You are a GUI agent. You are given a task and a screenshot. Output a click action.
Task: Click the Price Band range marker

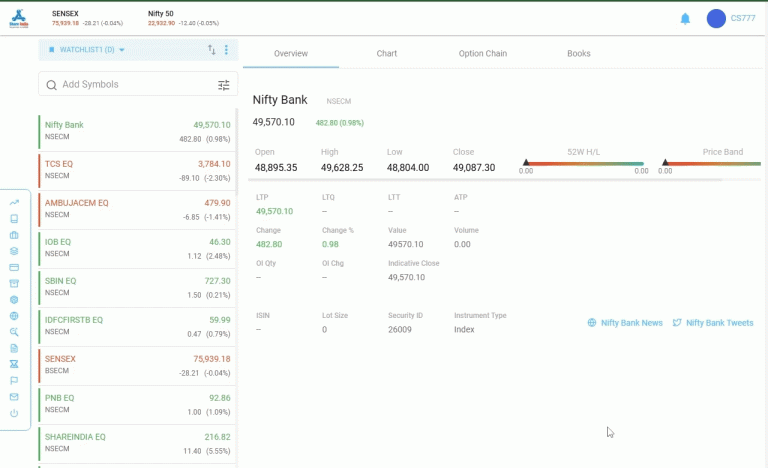click(665, 162)
